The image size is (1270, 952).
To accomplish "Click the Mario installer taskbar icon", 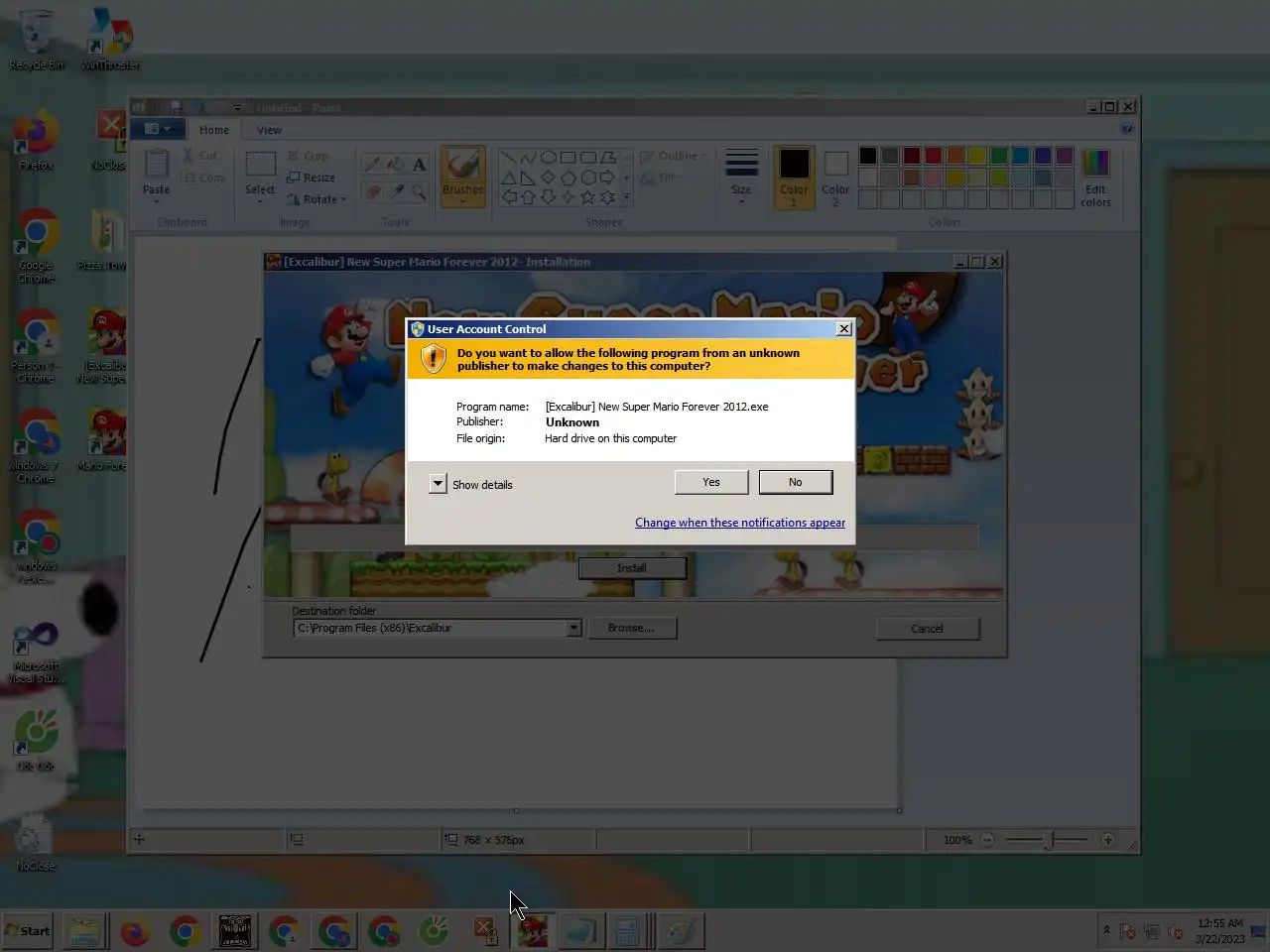I will [x=533, y=931].
